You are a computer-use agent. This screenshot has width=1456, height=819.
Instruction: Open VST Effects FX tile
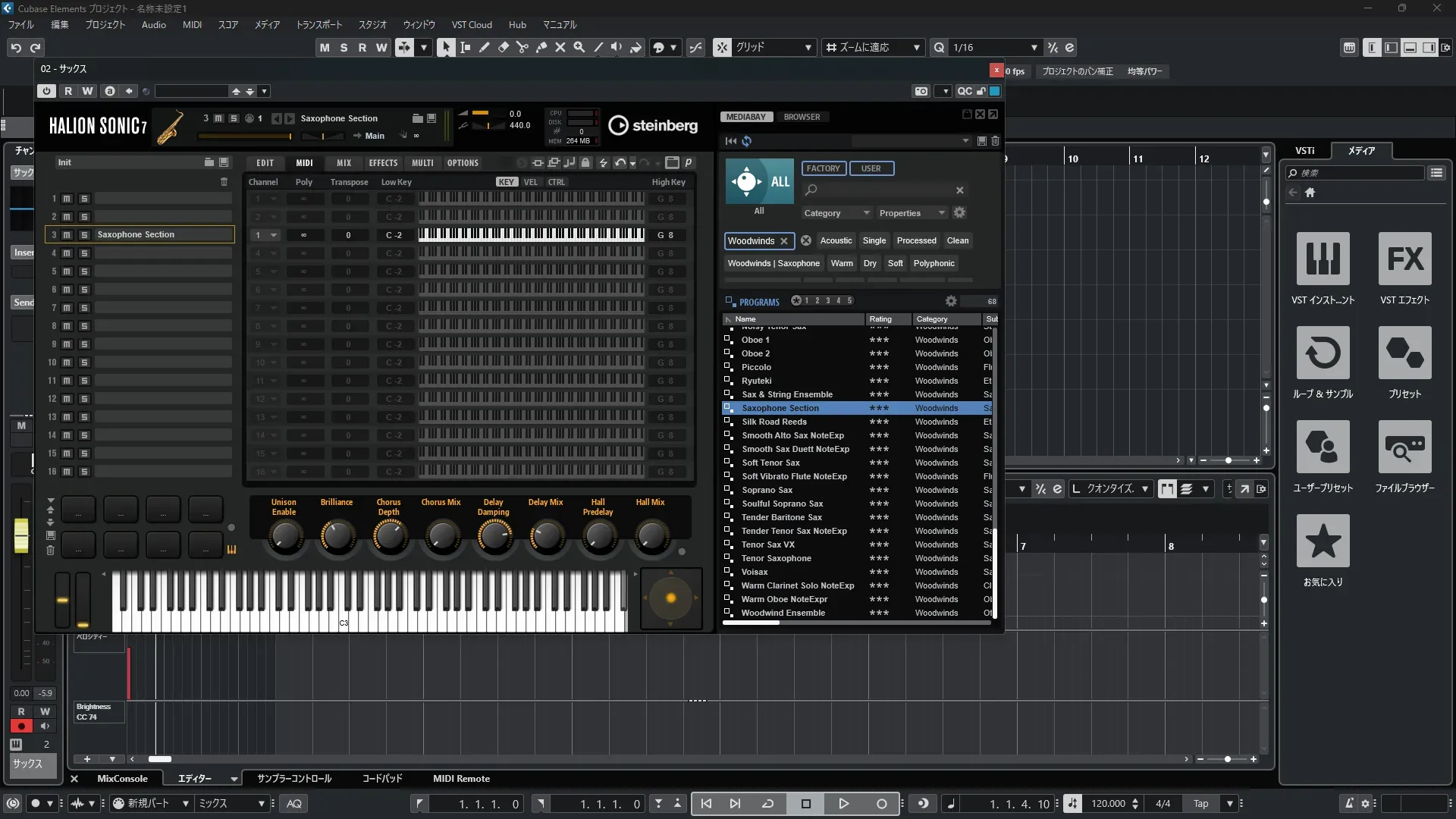(1404, 259)
